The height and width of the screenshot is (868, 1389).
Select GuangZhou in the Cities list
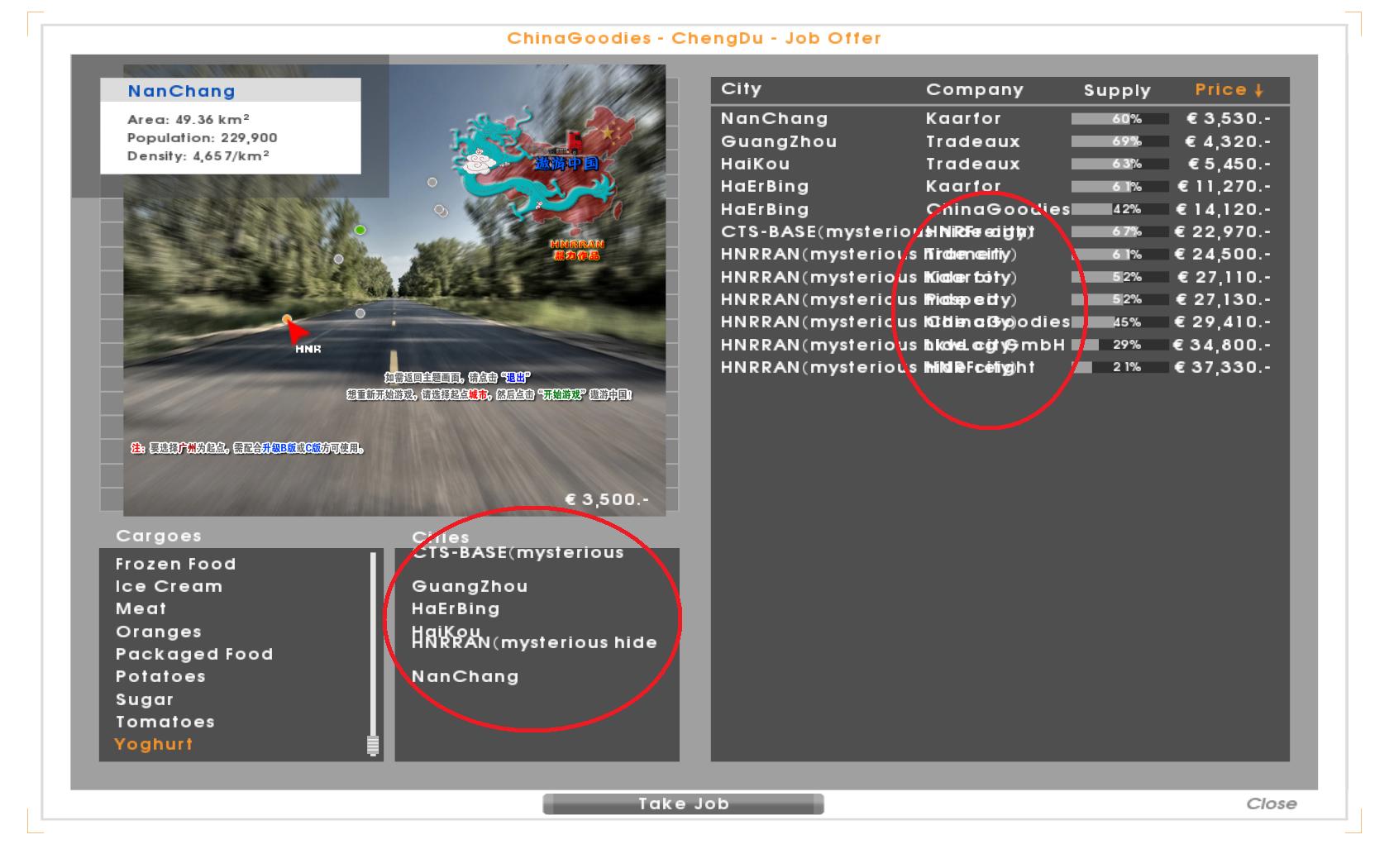click(470, 586)
